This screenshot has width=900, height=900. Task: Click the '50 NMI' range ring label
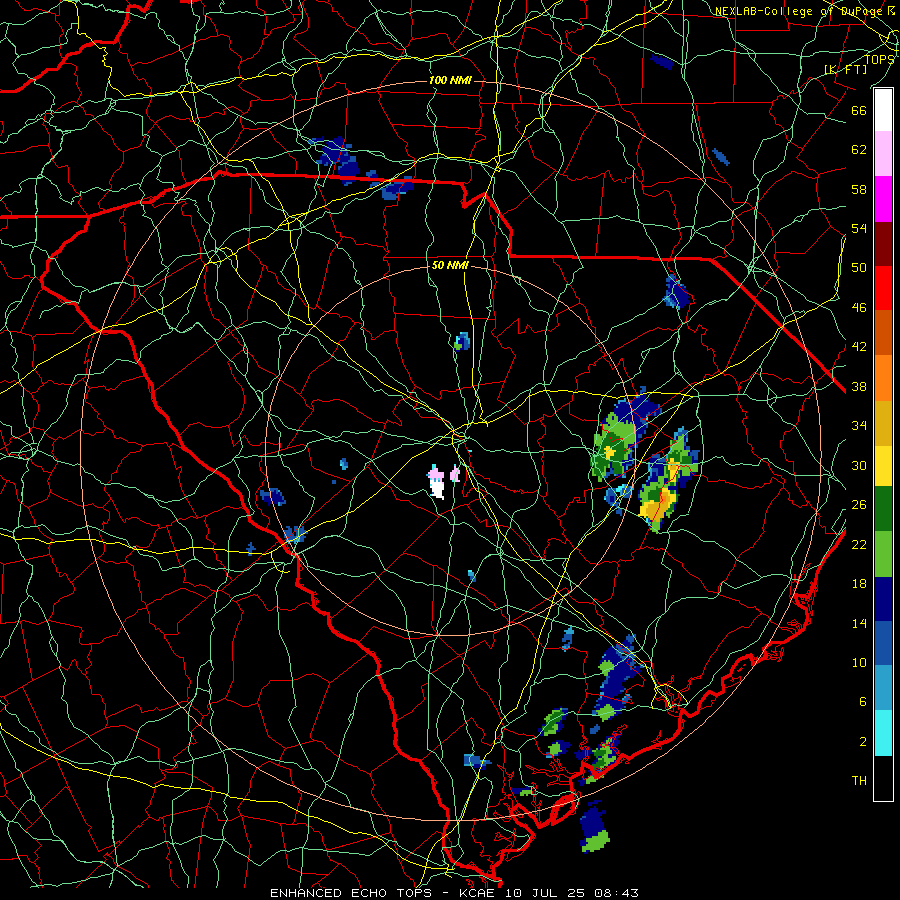click(x=450, y=265)
